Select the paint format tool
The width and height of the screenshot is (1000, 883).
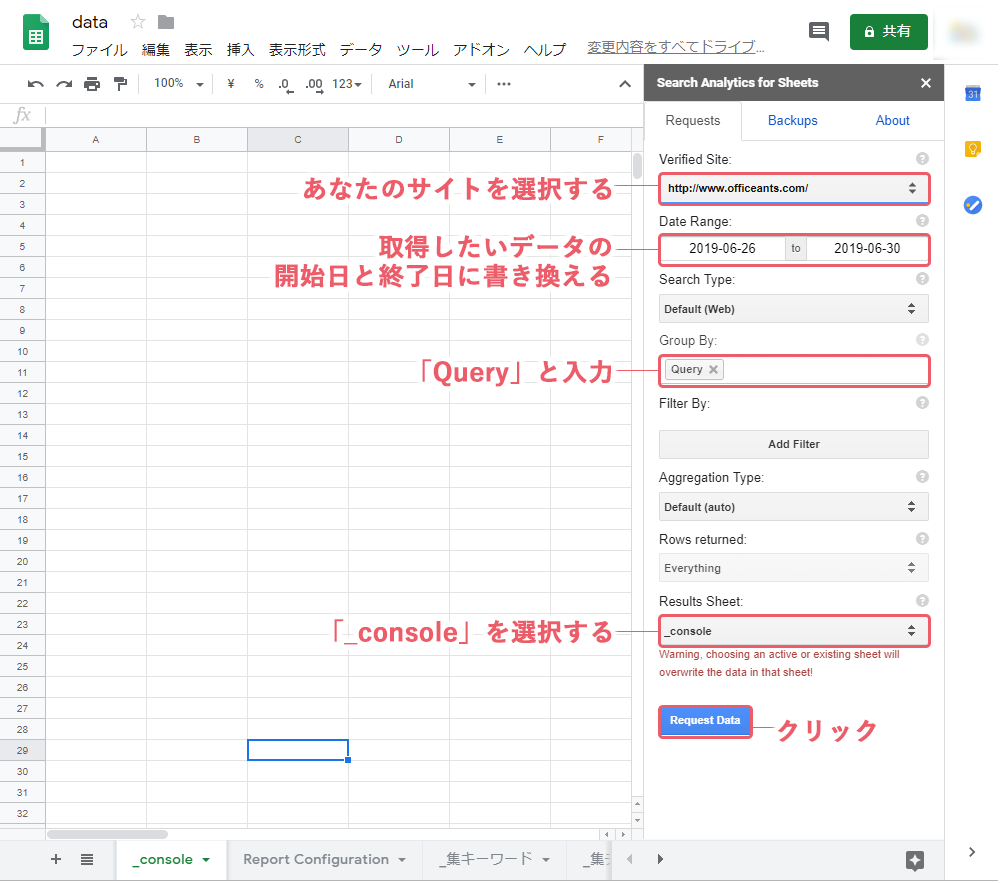(120, 84)
